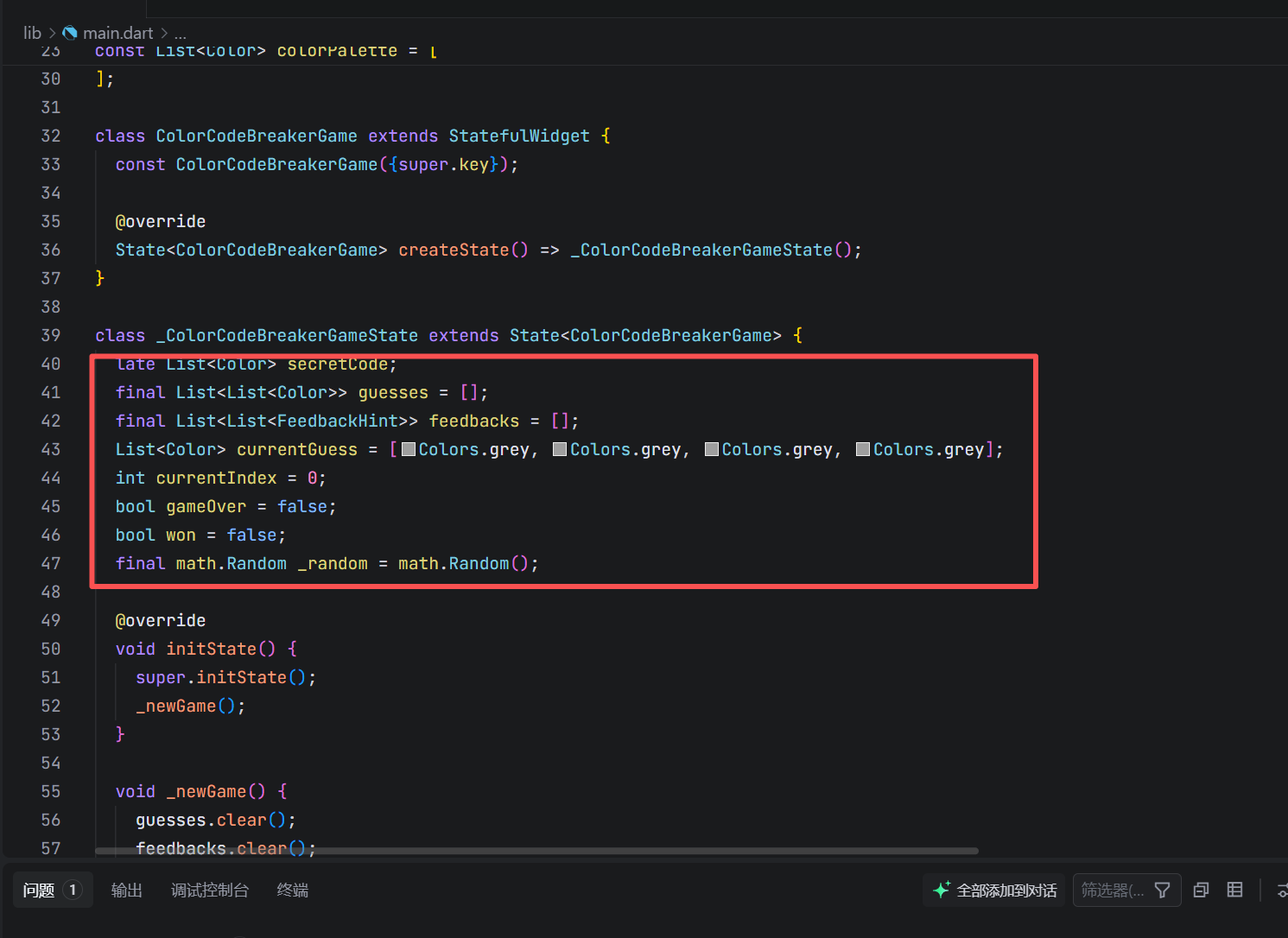Open the 终端 terminal tab
This screenshot has height=938, width=1288.
click(x=293, y=890)
